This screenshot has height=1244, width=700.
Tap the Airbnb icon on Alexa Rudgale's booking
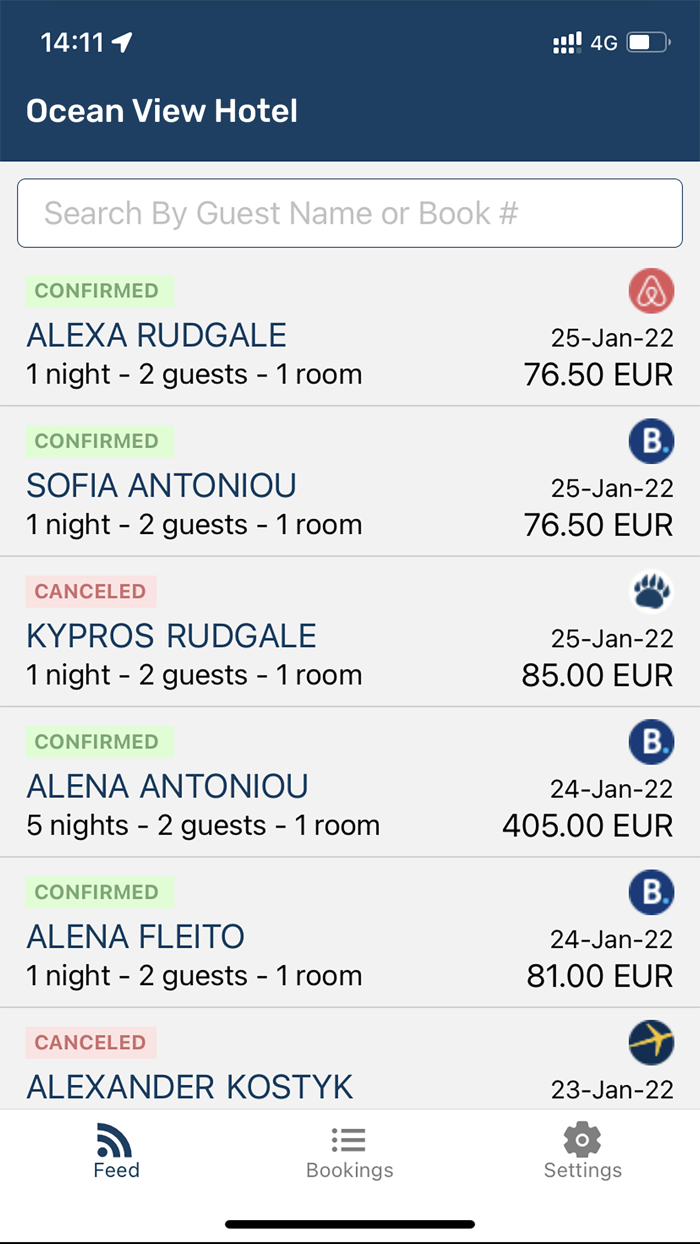click(651, 292)
